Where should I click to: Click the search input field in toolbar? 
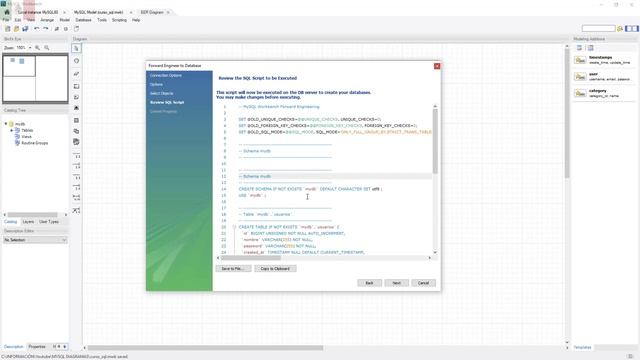598,29
